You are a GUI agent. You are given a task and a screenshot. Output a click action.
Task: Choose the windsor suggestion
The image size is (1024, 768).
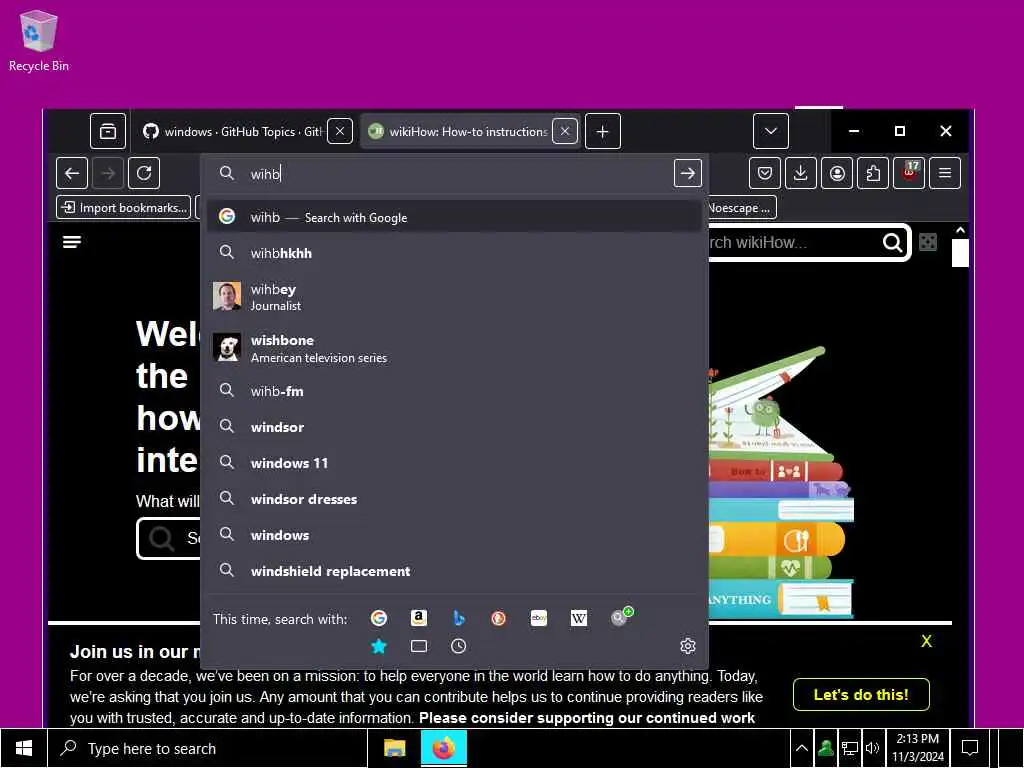click(x=455, y=426)
